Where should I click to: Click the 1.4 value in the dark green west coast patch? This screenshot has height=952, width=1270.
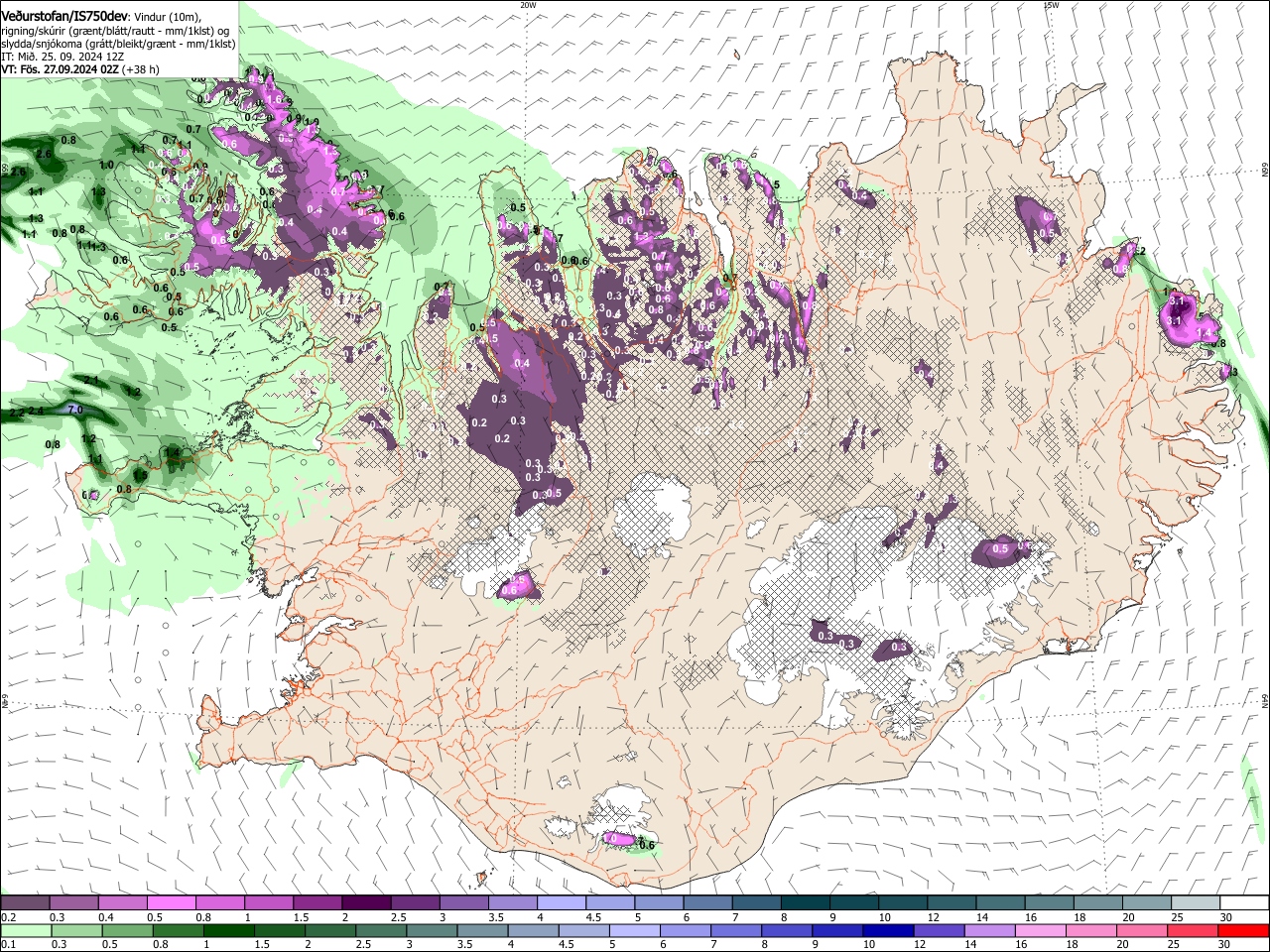173,452
